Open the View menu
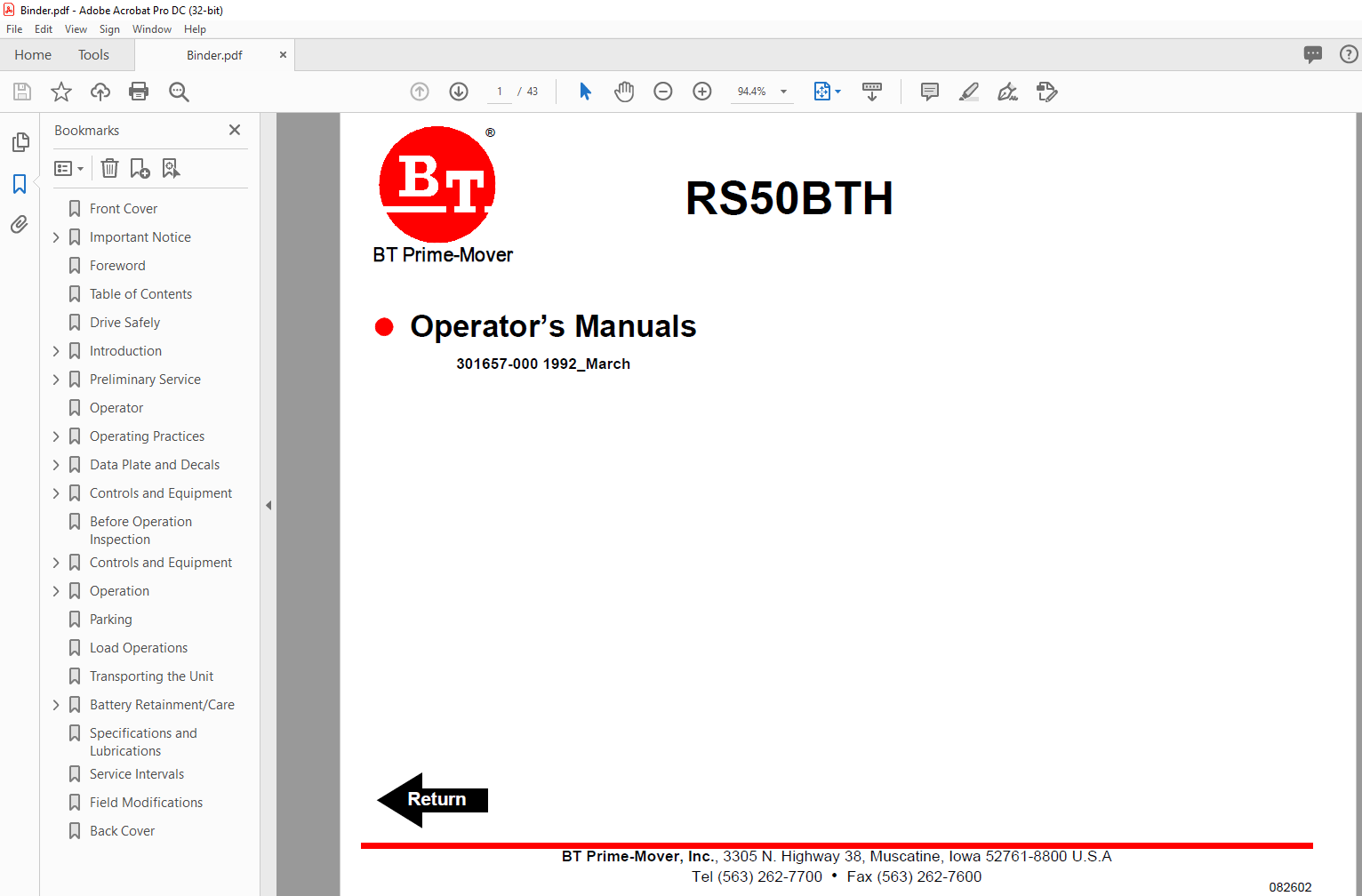1362x896 pixels. [76, 29]
